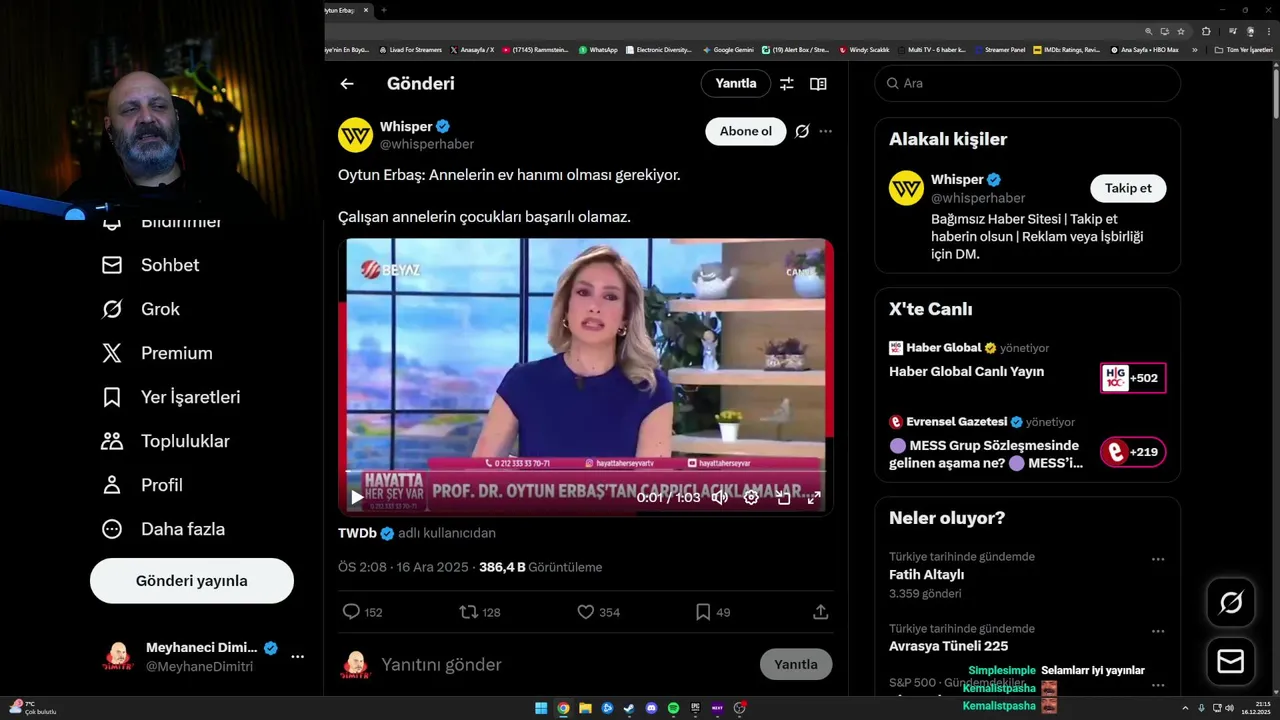Viewport: 1280px width, 720px height.
Task: Click the reply icon with 152 comments
Action: click(x=362, y=612)
